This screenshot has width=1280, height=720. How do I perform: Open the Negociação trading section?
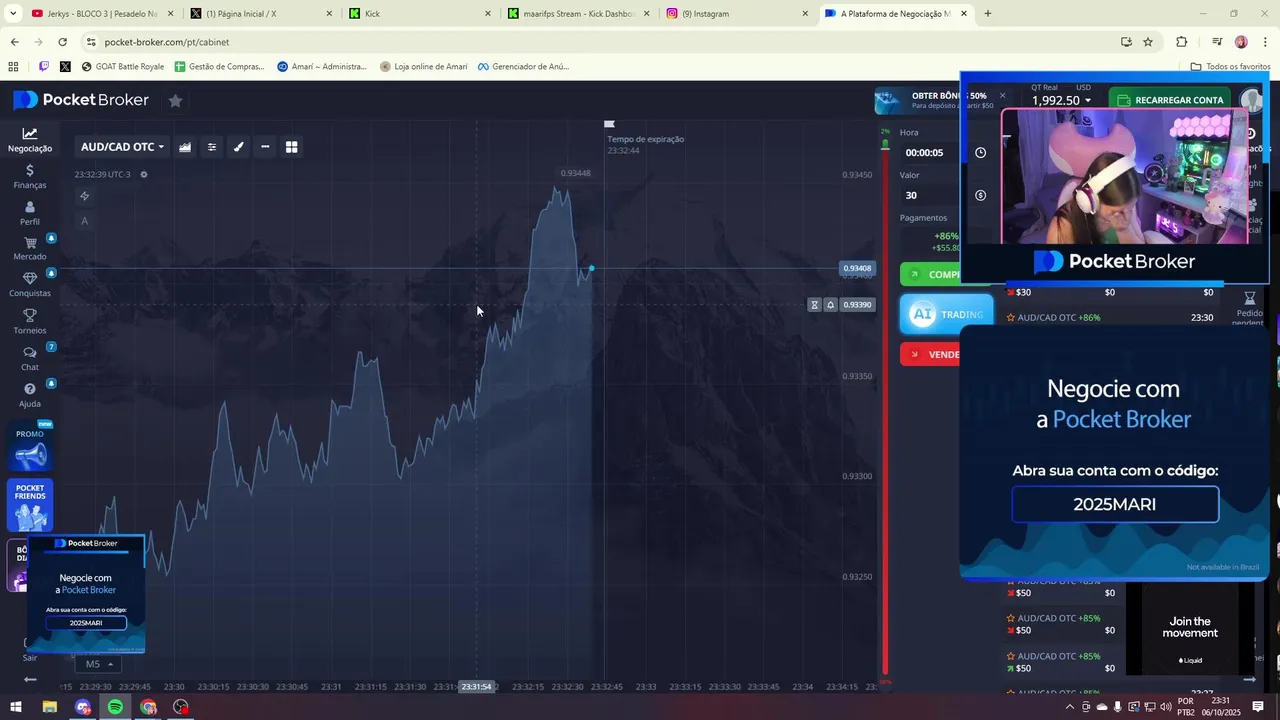[30, 139]
